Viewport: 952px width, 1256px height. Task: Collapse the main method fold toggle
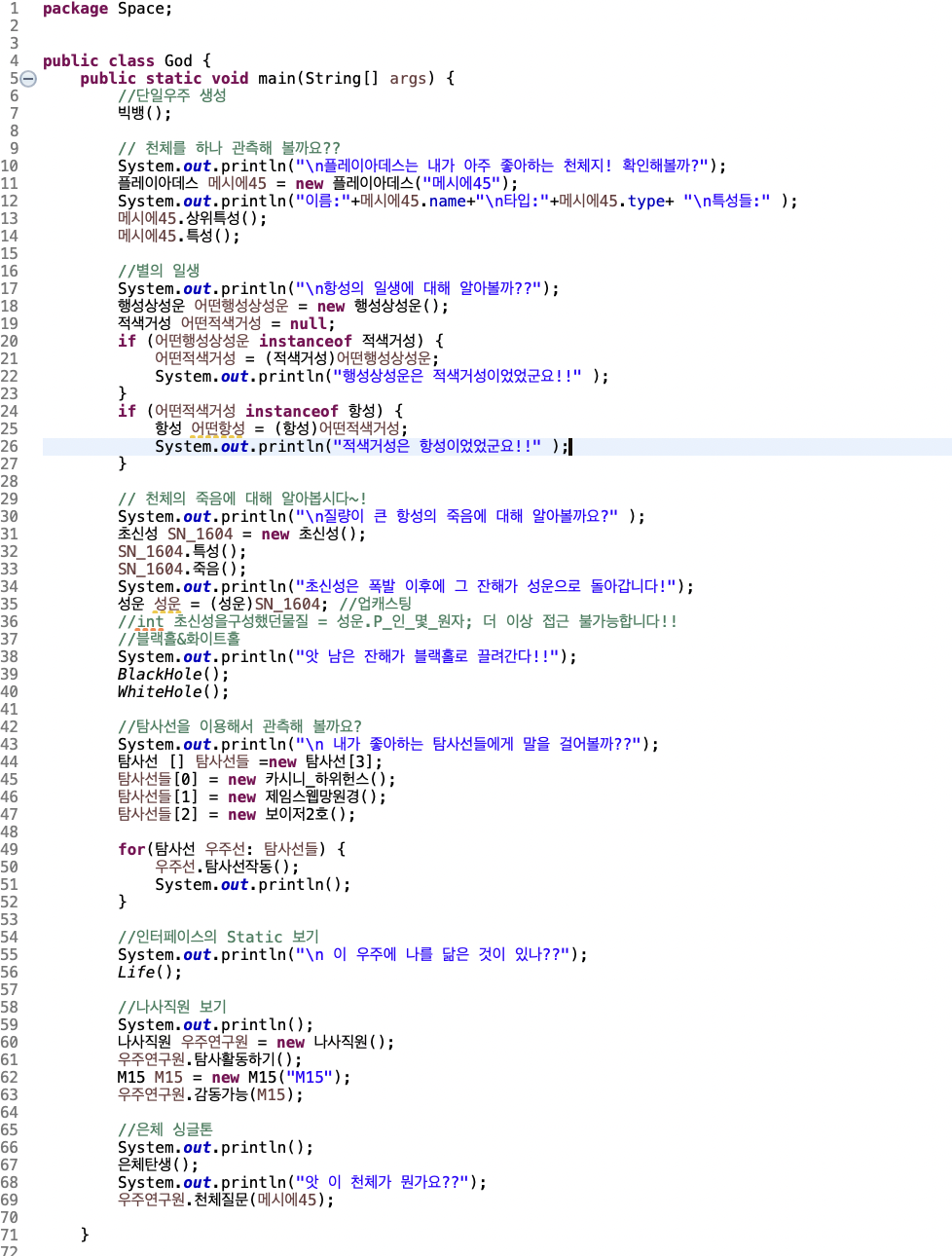click(x=28, y=79)
